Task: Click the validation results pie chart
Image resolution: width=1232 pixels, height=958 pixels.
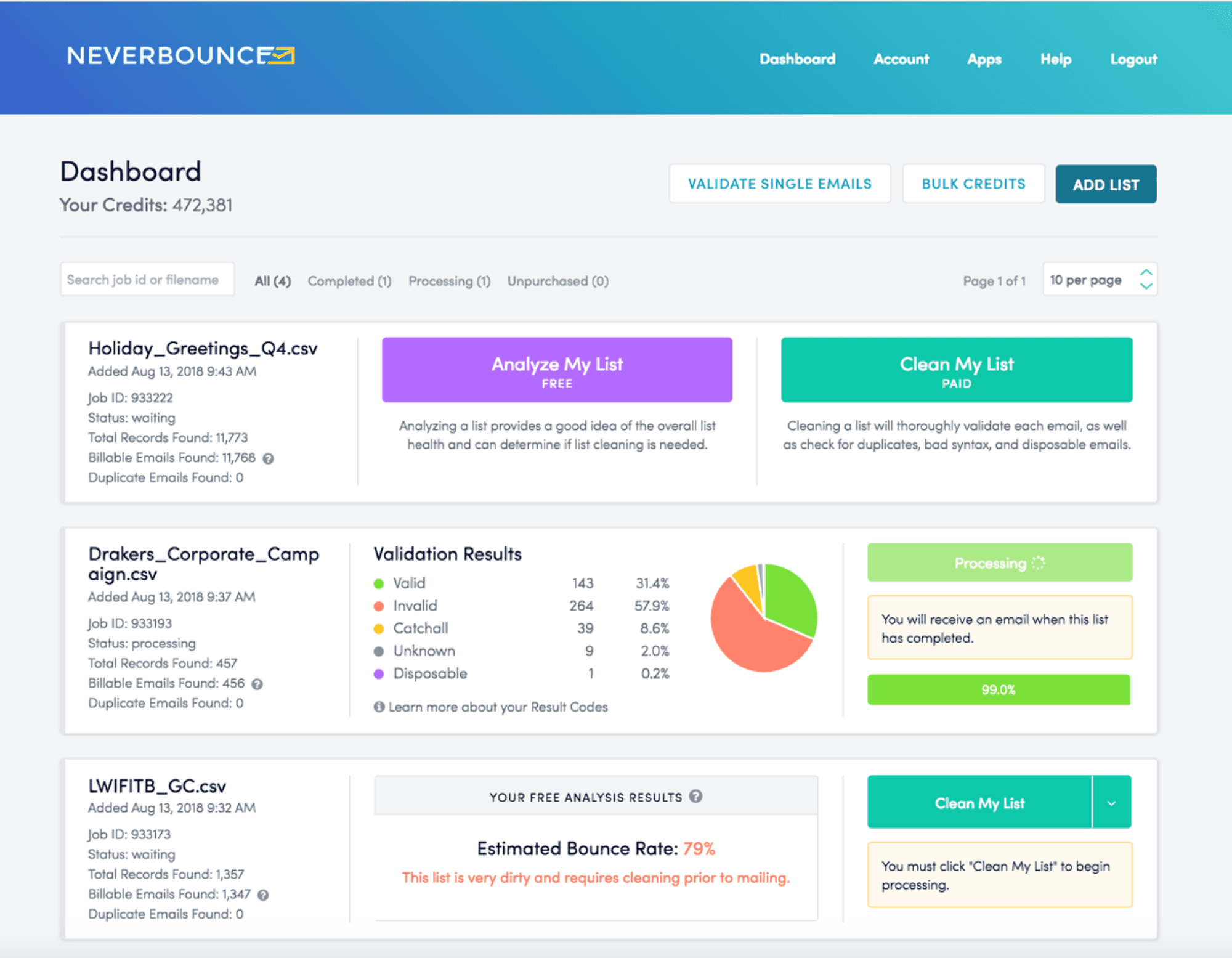Action: point(764,617)
